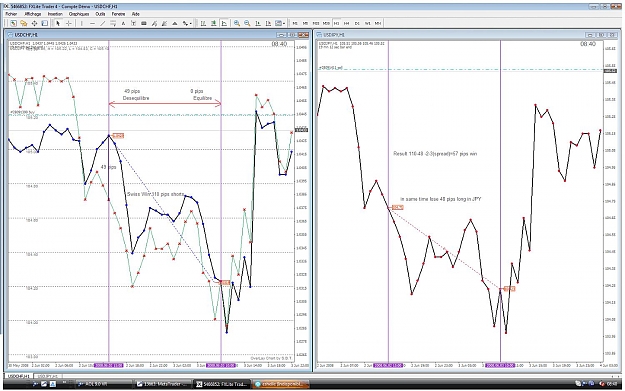Choose the Vertical Line drawing tool
This screenshot has height=391, width=625.
pos(82,24)
